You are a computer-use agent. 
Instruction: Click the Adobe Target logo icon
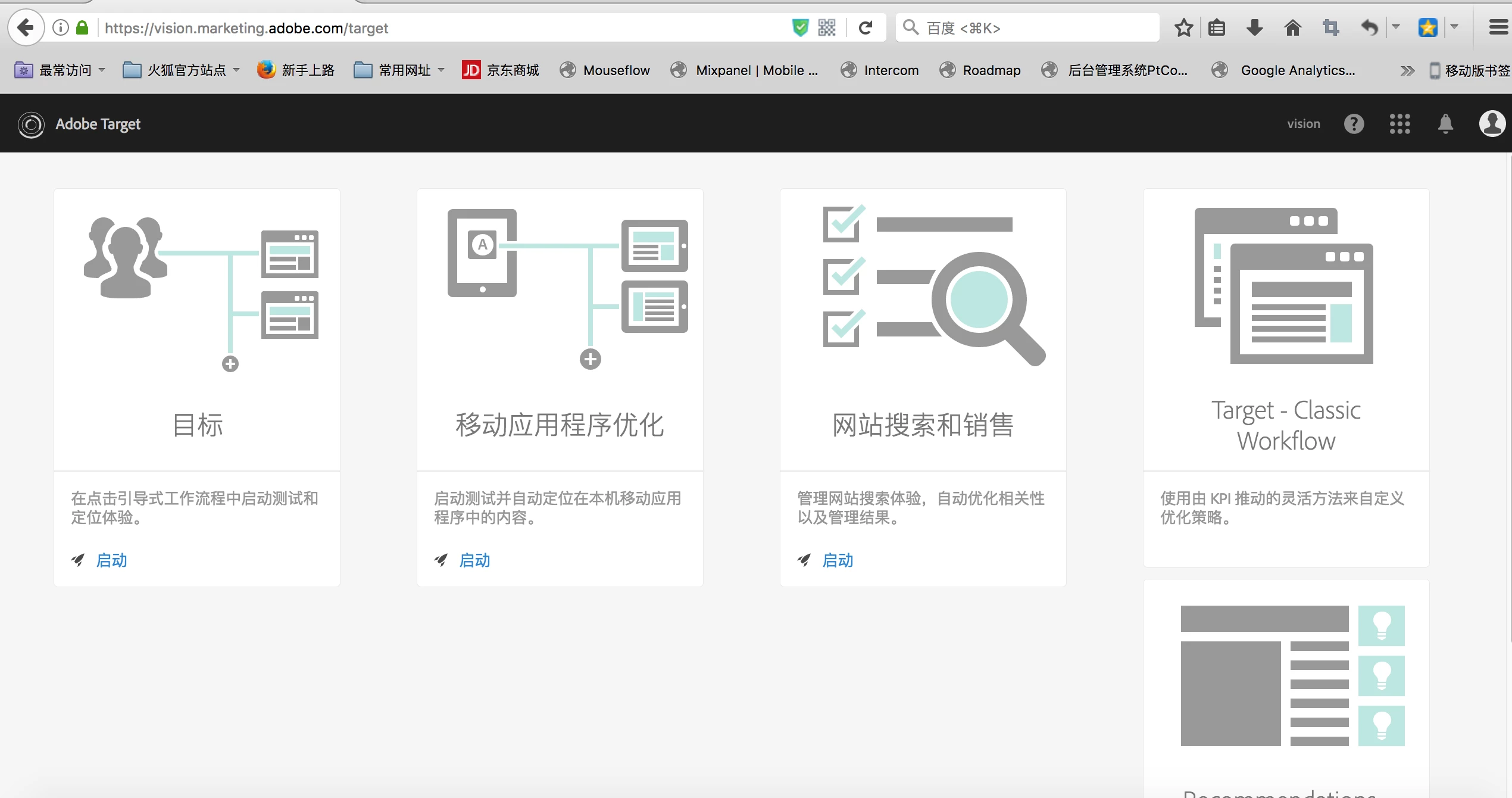click(x=31, y=124)
